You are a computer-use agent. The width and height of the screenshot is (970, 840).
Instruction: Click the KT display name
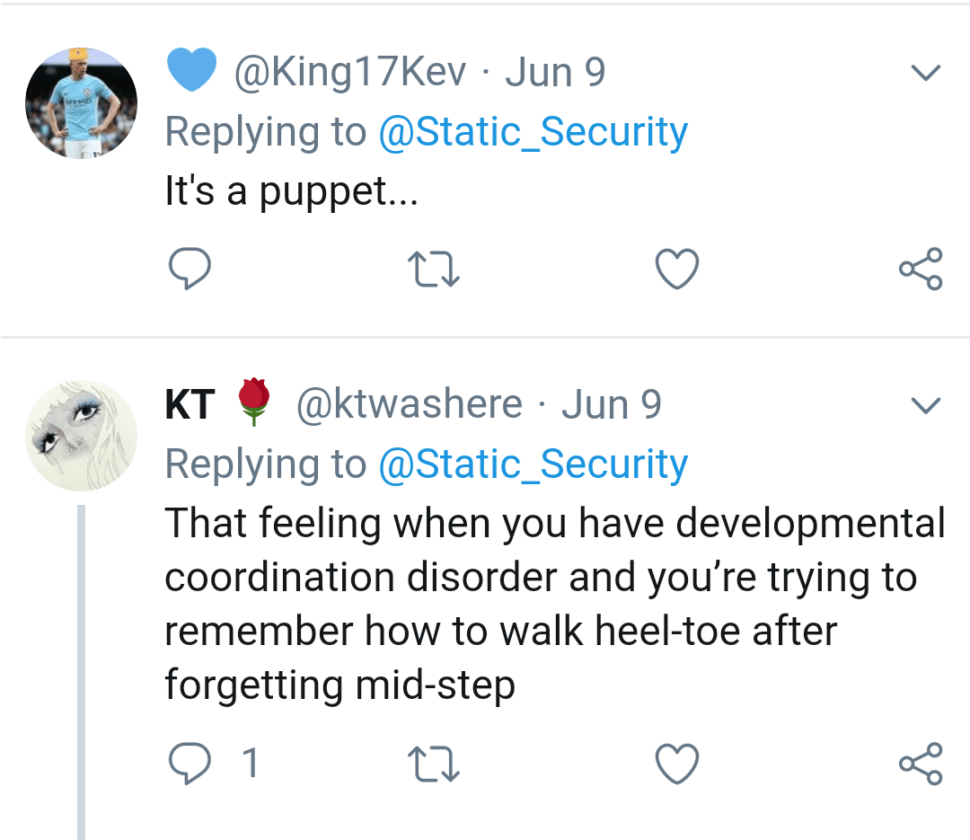pos(189,405)
